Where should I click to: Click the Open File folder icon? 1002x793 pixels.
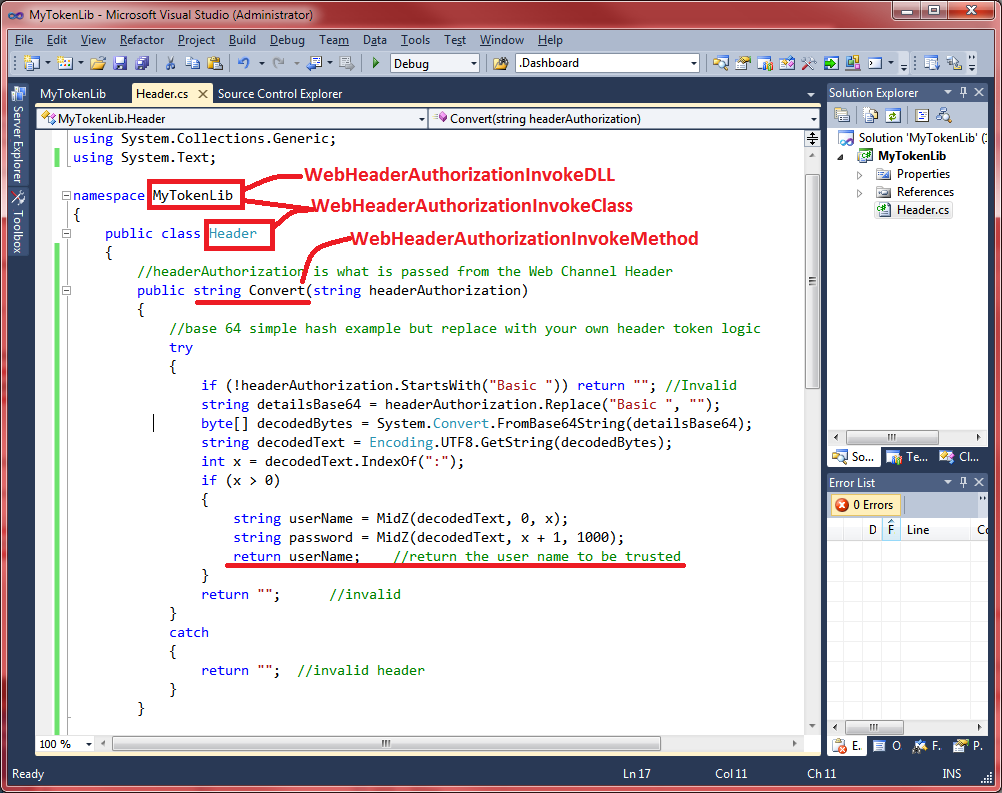tap(98, 63)
